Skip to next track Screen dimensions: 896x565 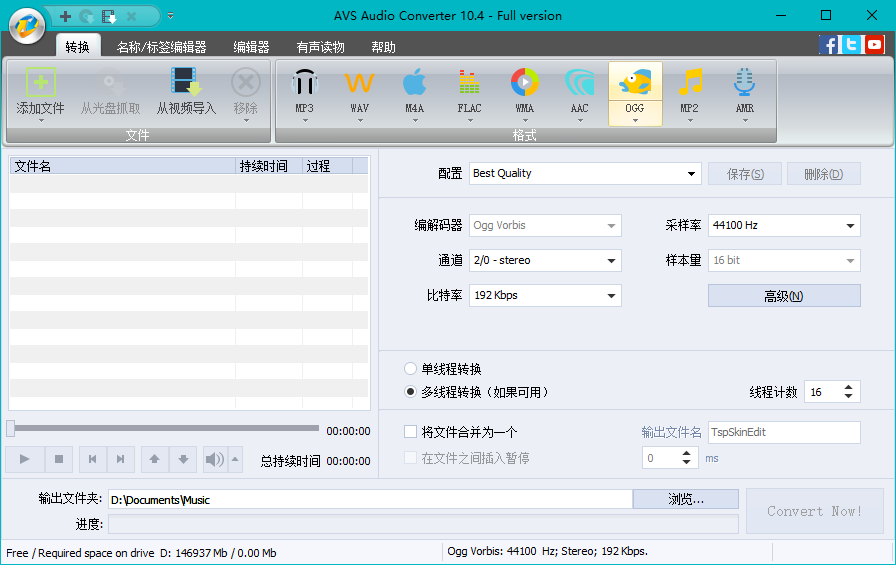click(121, 459)
